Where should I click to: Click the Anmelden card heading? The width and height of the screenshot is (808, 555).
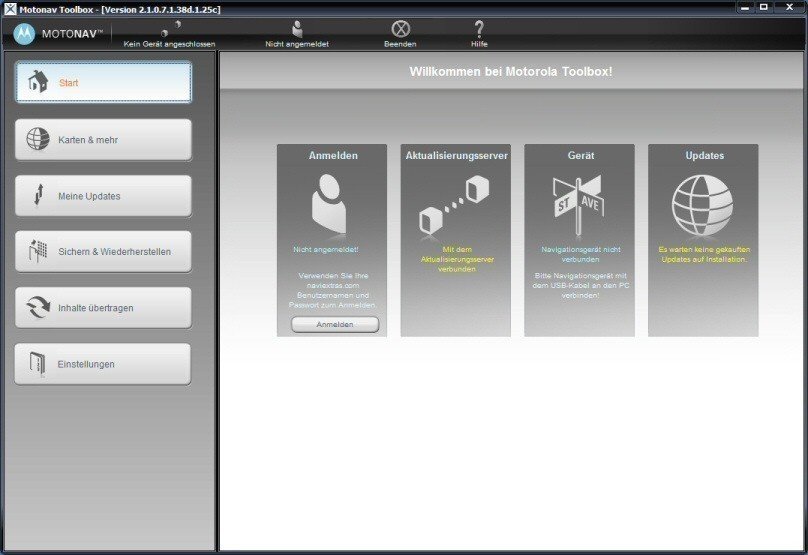[333, 155]
